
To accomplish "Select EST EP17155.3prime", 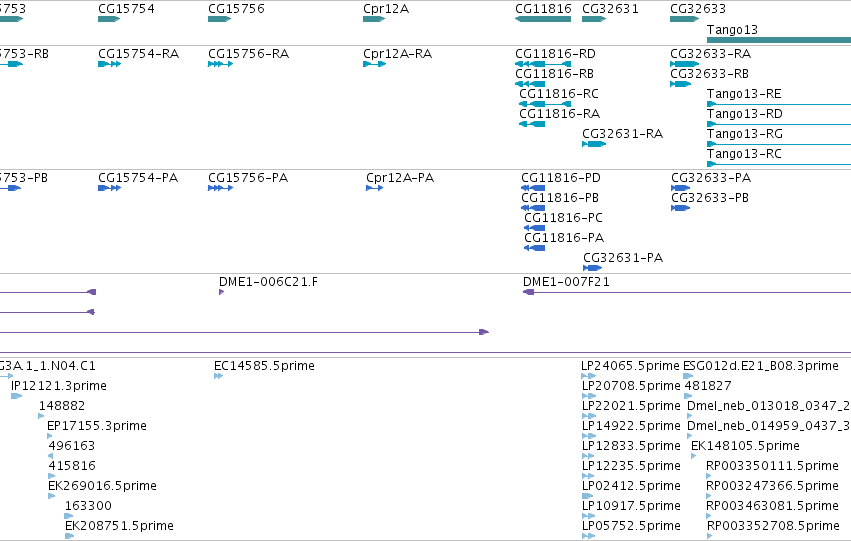I will pos(97,427).
